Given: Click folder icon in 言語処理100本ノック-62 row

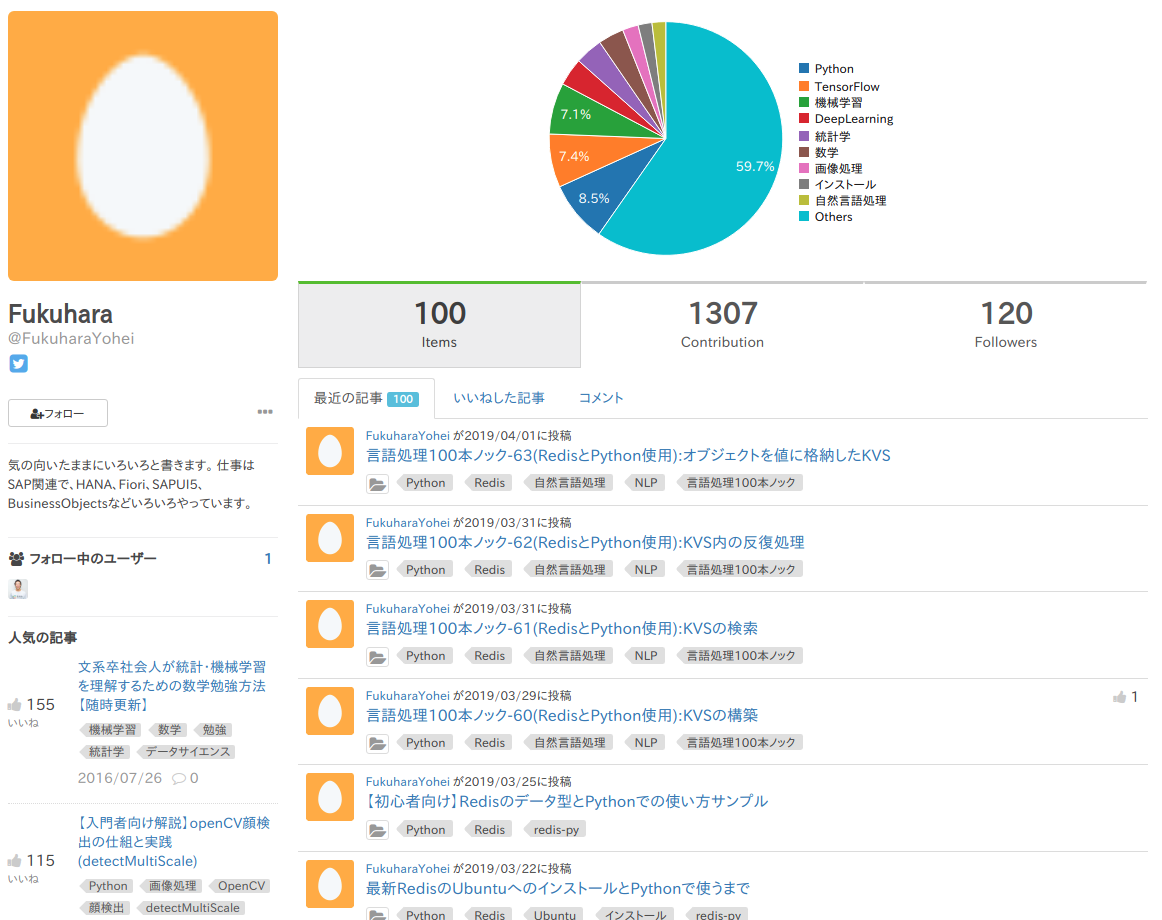Looking at the screenshot, I should tap(377, 571).
